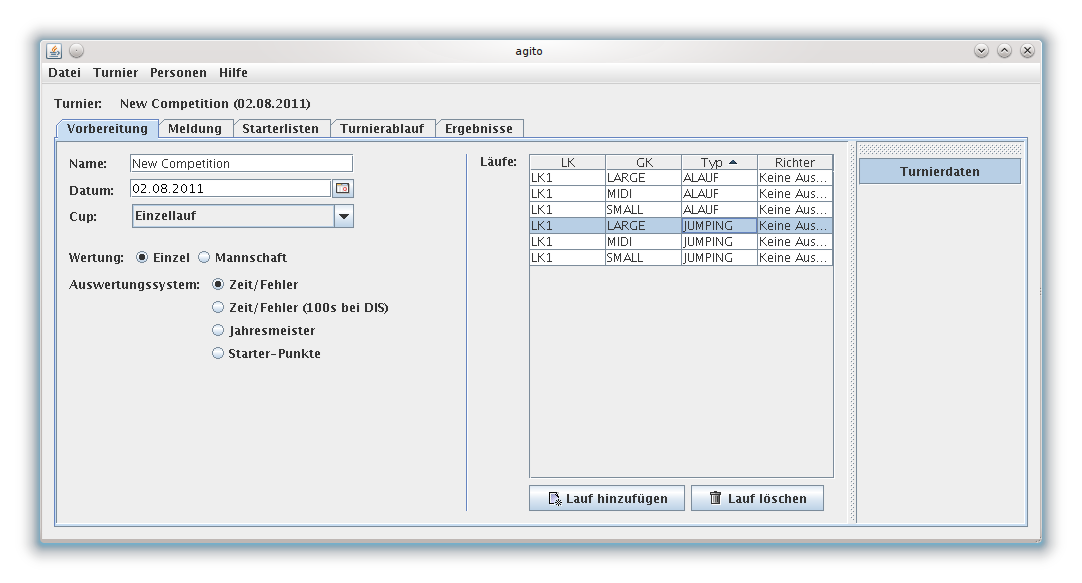Switch to the Starterlisten tab

[x=280, y=129]
